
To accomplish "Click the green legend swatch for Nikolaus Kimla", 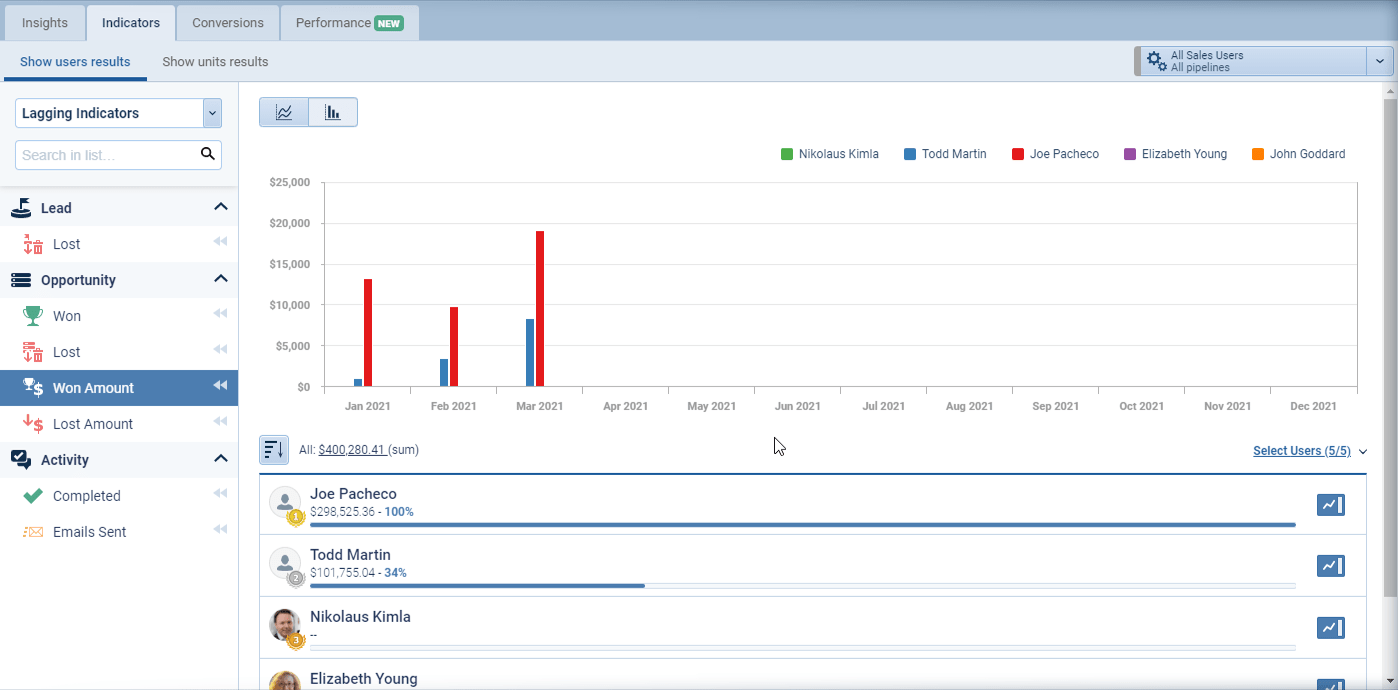I will 785,153.
